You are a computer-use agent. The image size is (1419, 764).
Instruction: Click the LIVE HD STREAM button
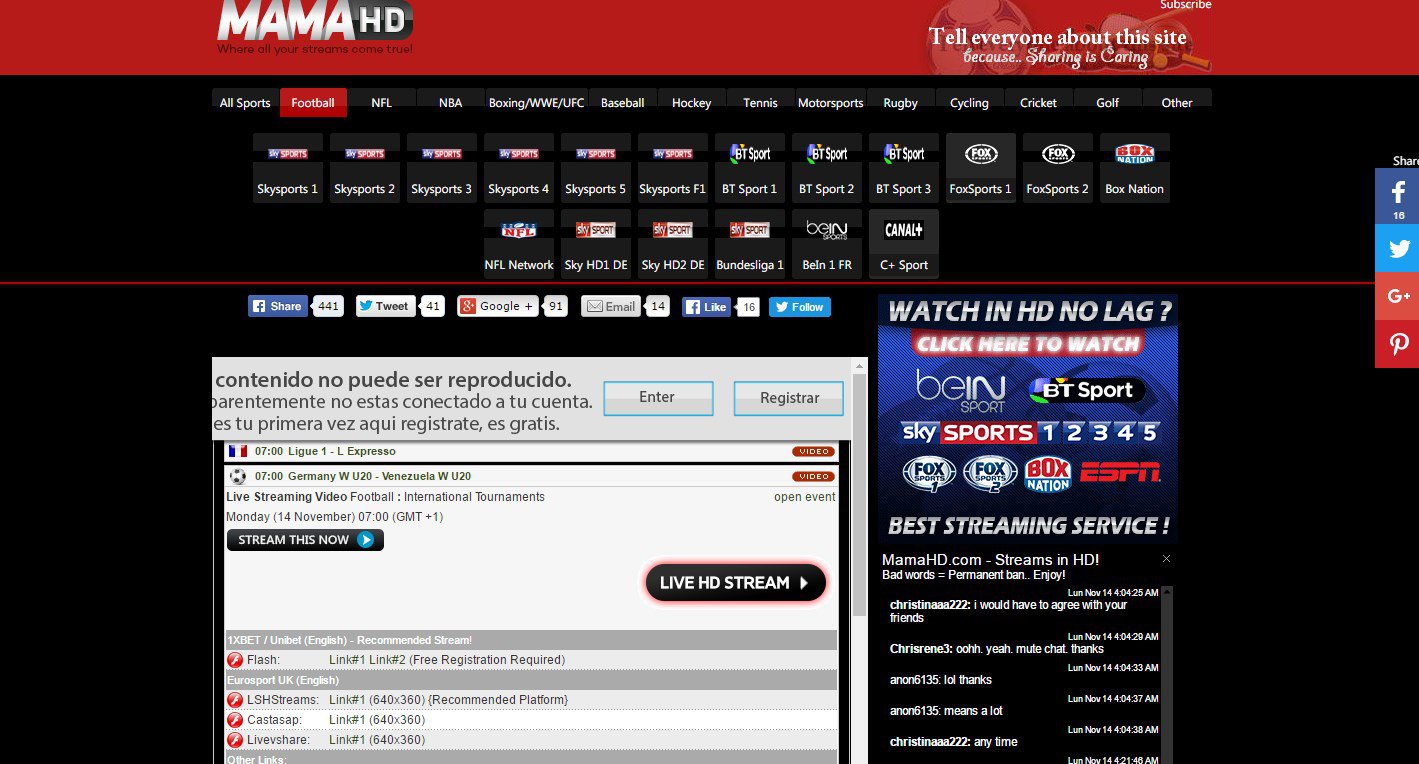pyautogui.click(x=736, y=583)
